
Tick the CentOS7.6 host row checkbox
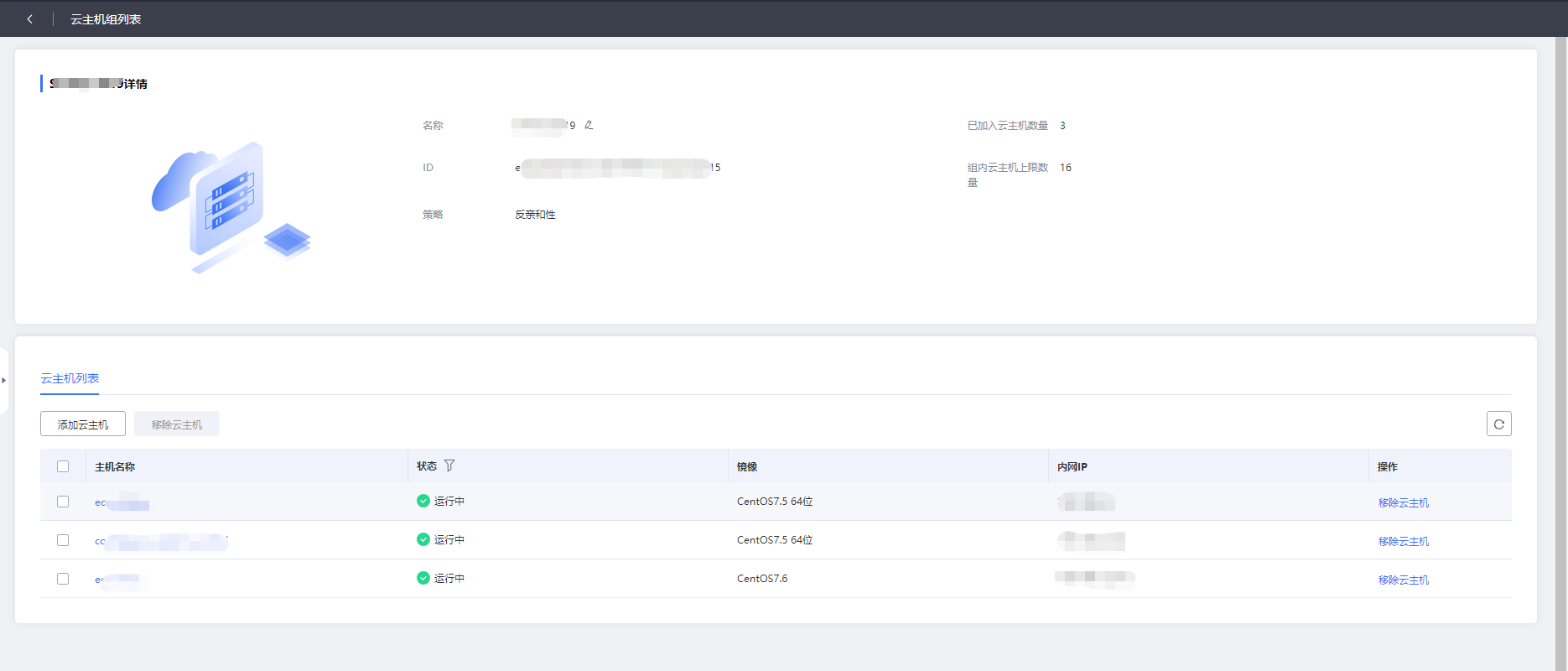[63, 579]
